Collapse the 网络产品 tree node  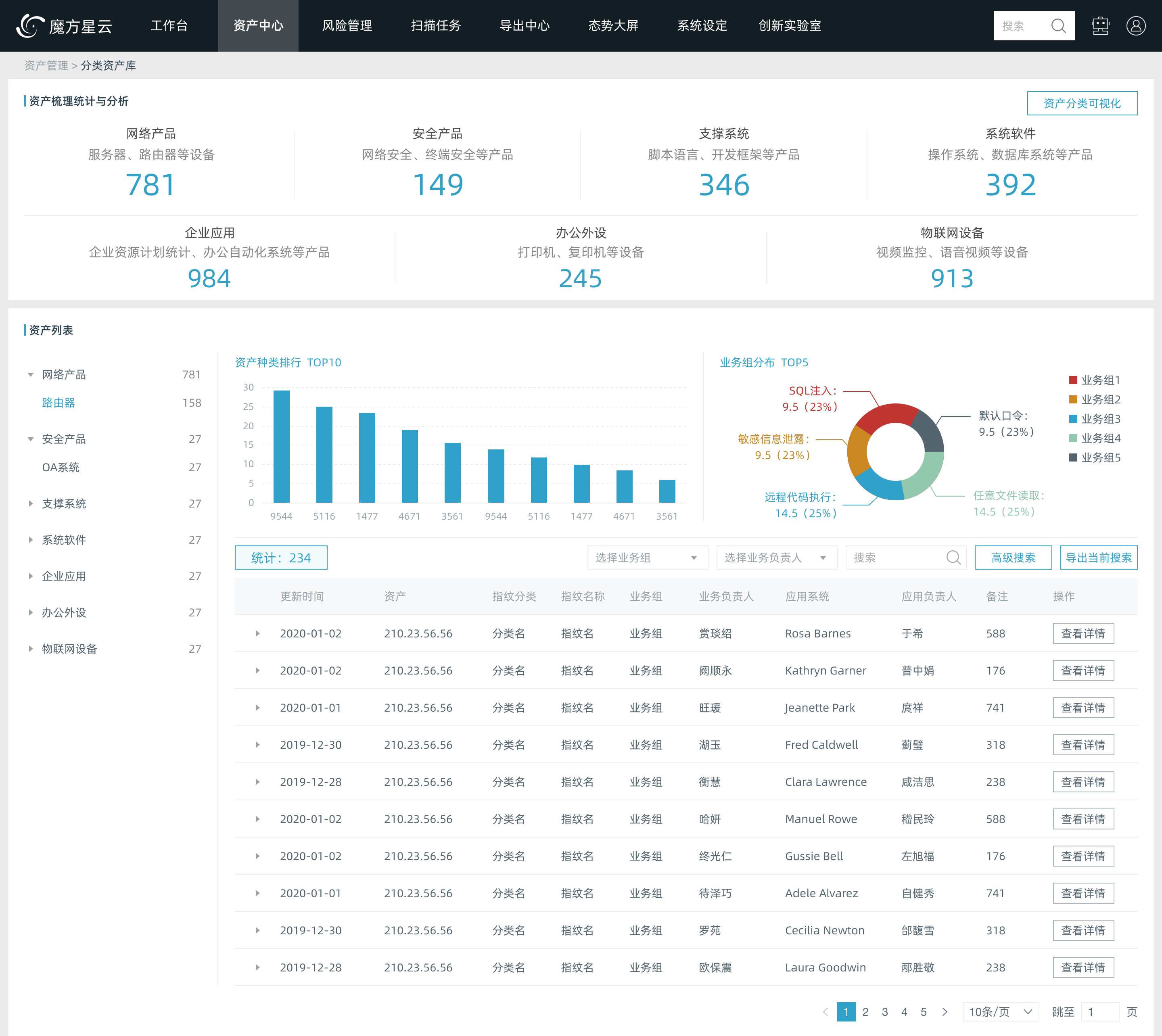(31, 374)
